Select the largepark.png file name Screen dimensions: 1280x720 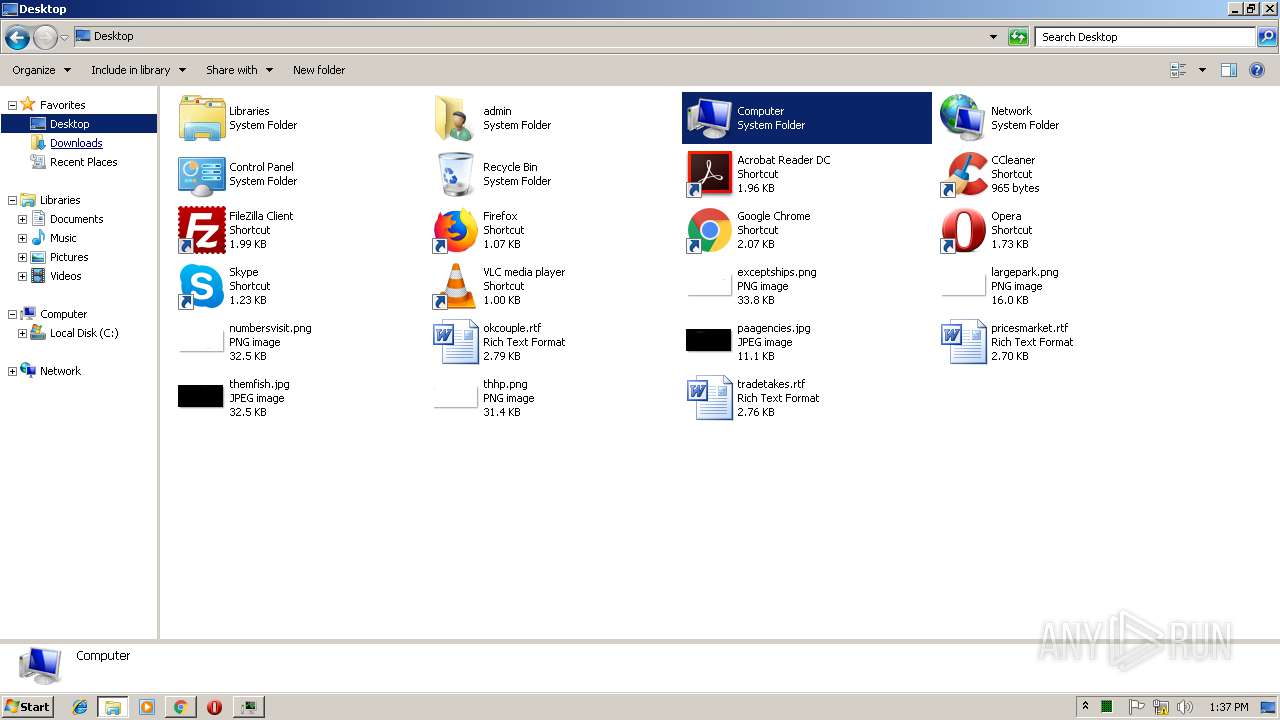(x=1024, y=272)
